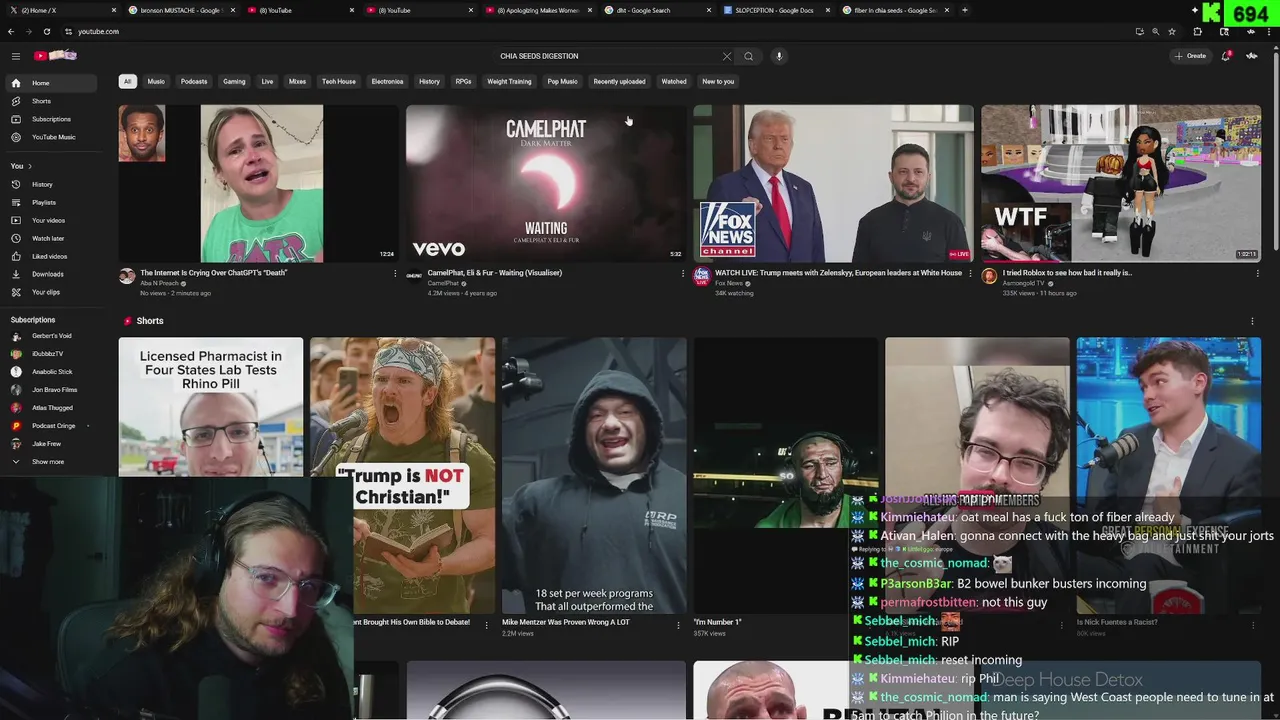The width and height of the screenshot is (1280, 720).
Task: Open Trump is NOT Christian short
Action: pyautogui.click(x=402, y=475)
